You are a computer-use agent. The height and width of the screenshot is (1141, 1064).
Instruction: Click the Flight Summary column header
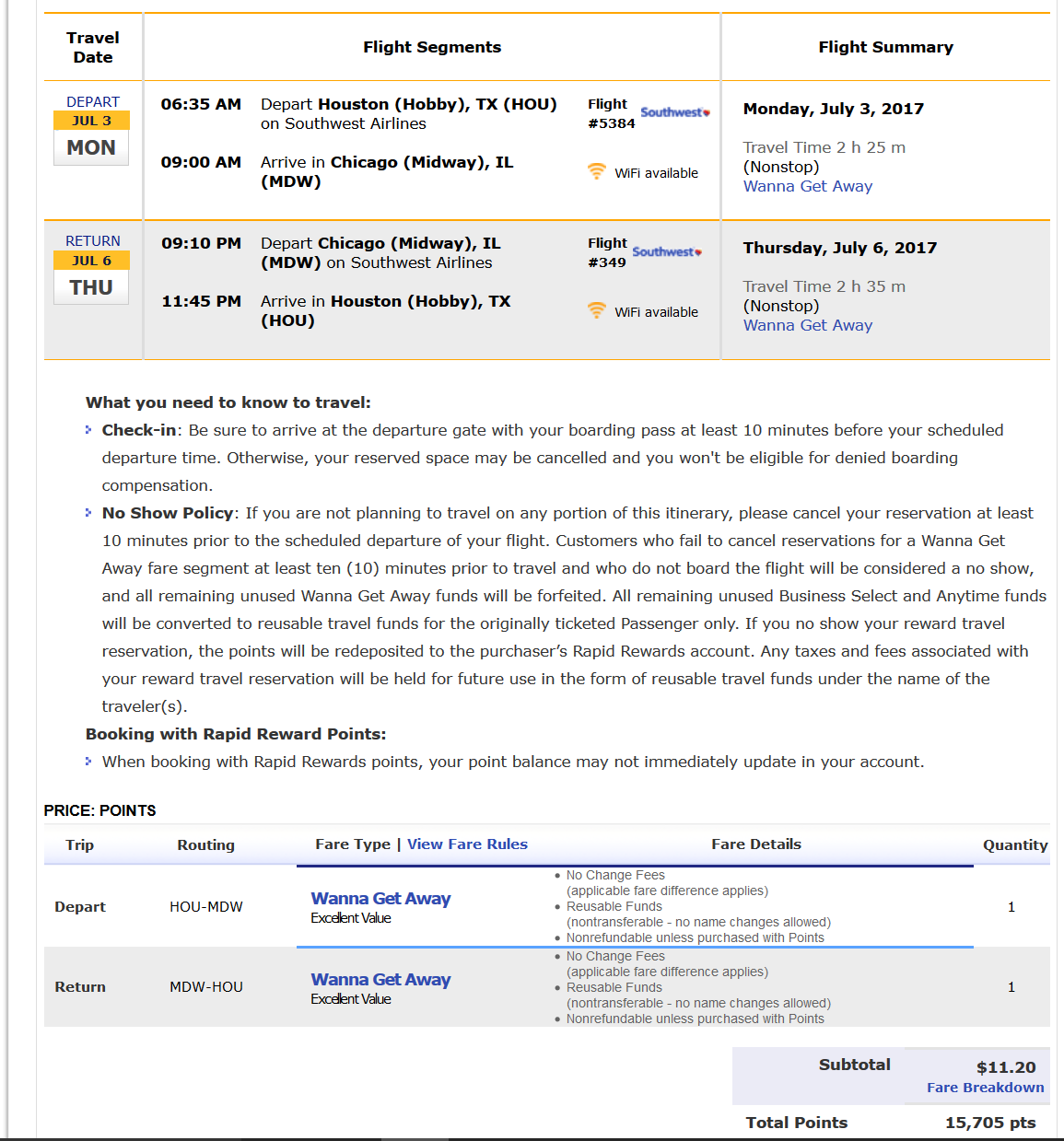[886, 47]
